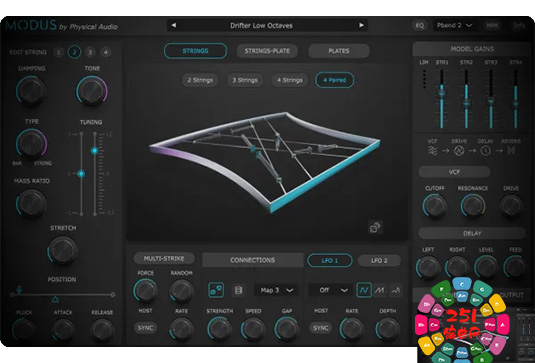Click the STR3 gain slider
Viewport: 535px width, 363px height.
click(491, 99)
